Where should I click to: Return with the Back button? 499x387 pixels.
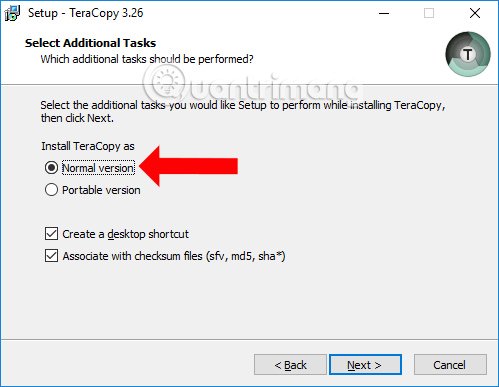pos(290,365)
